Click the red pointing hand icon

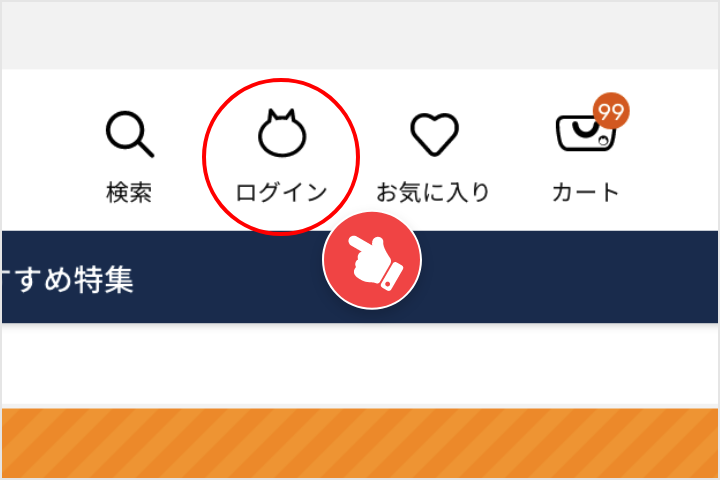372,260
